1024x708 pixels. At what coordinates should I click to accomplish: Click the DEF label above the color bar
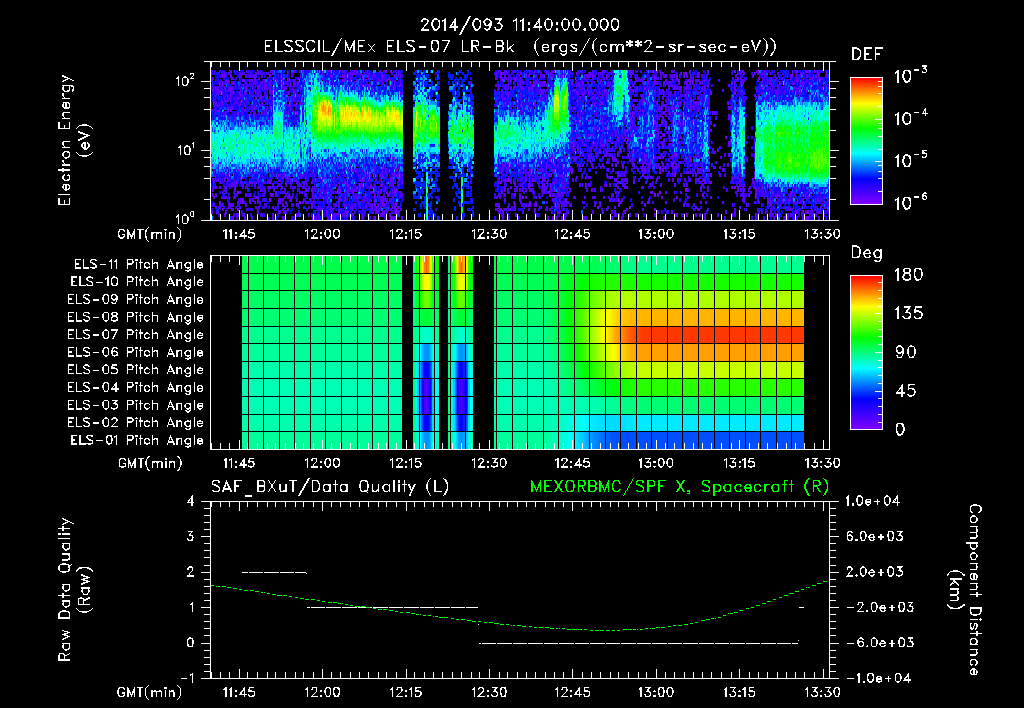tap(867, 55)
